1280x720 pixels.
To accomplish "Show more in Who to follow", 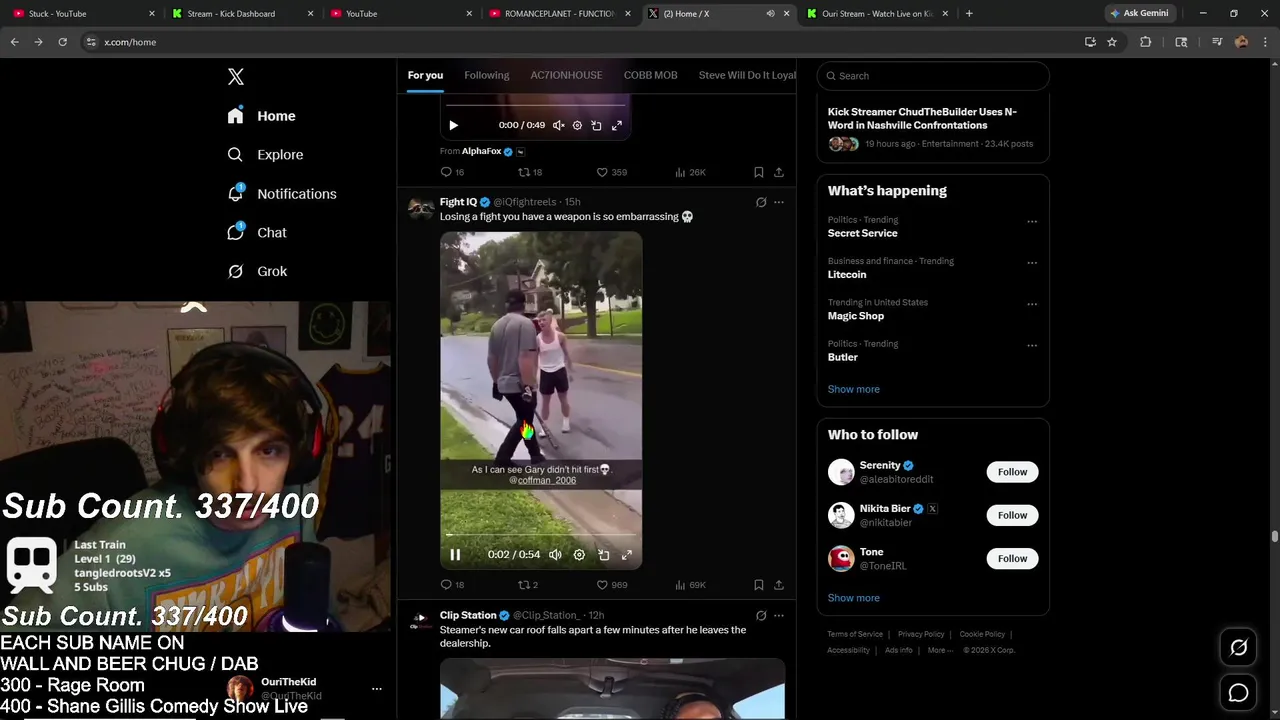I will coord(853,598).
